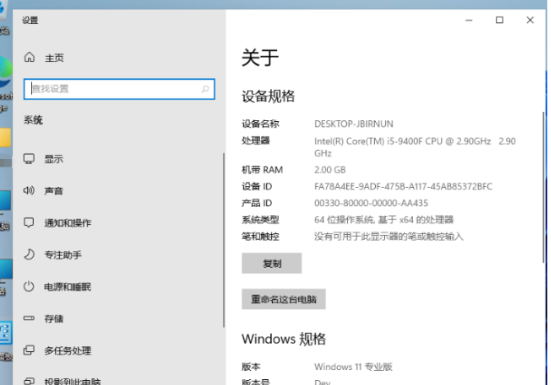Click the 存储 storage drive icon
551x385 pixels.
pos(29,318)
